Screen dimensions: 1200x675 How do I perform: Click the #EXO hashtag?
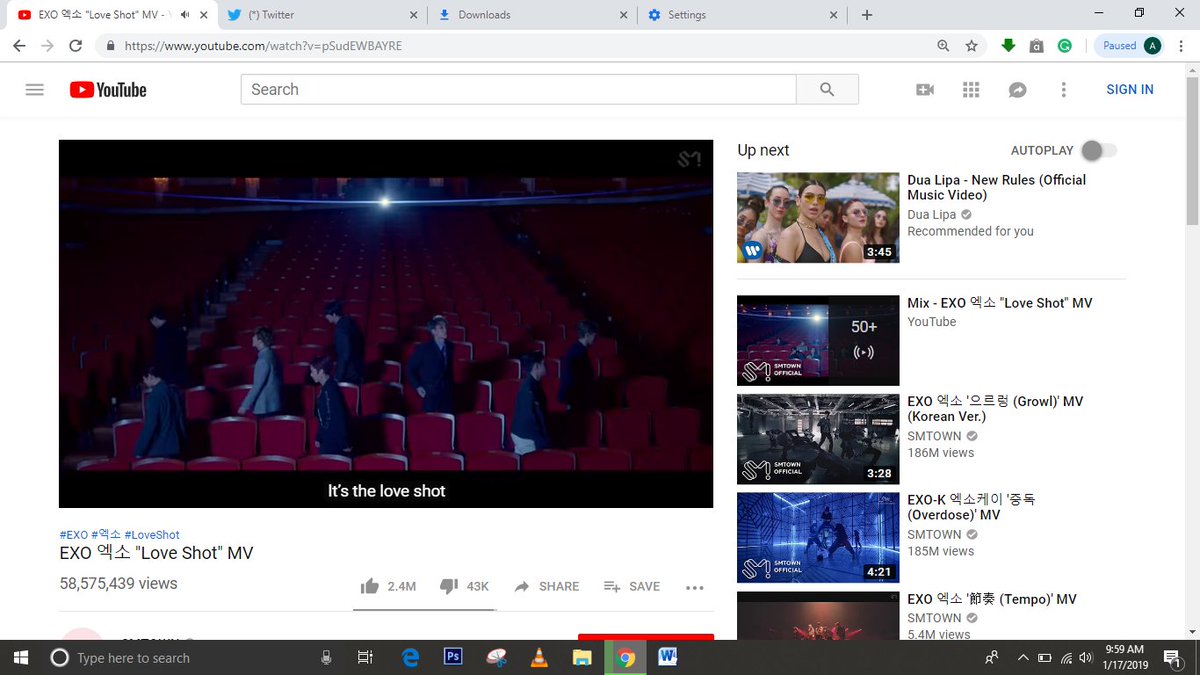tap(74, 535)
